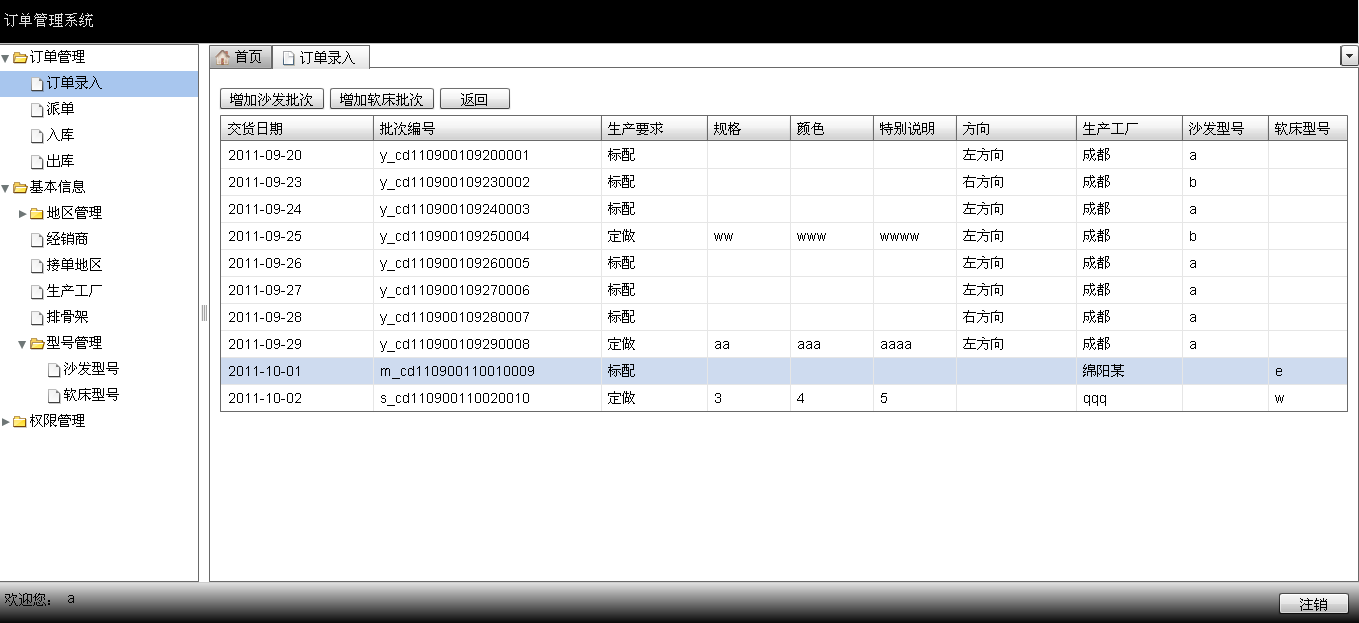Click the page icon beside 入库
The image size is (1359, 623).
coord(37,135)
